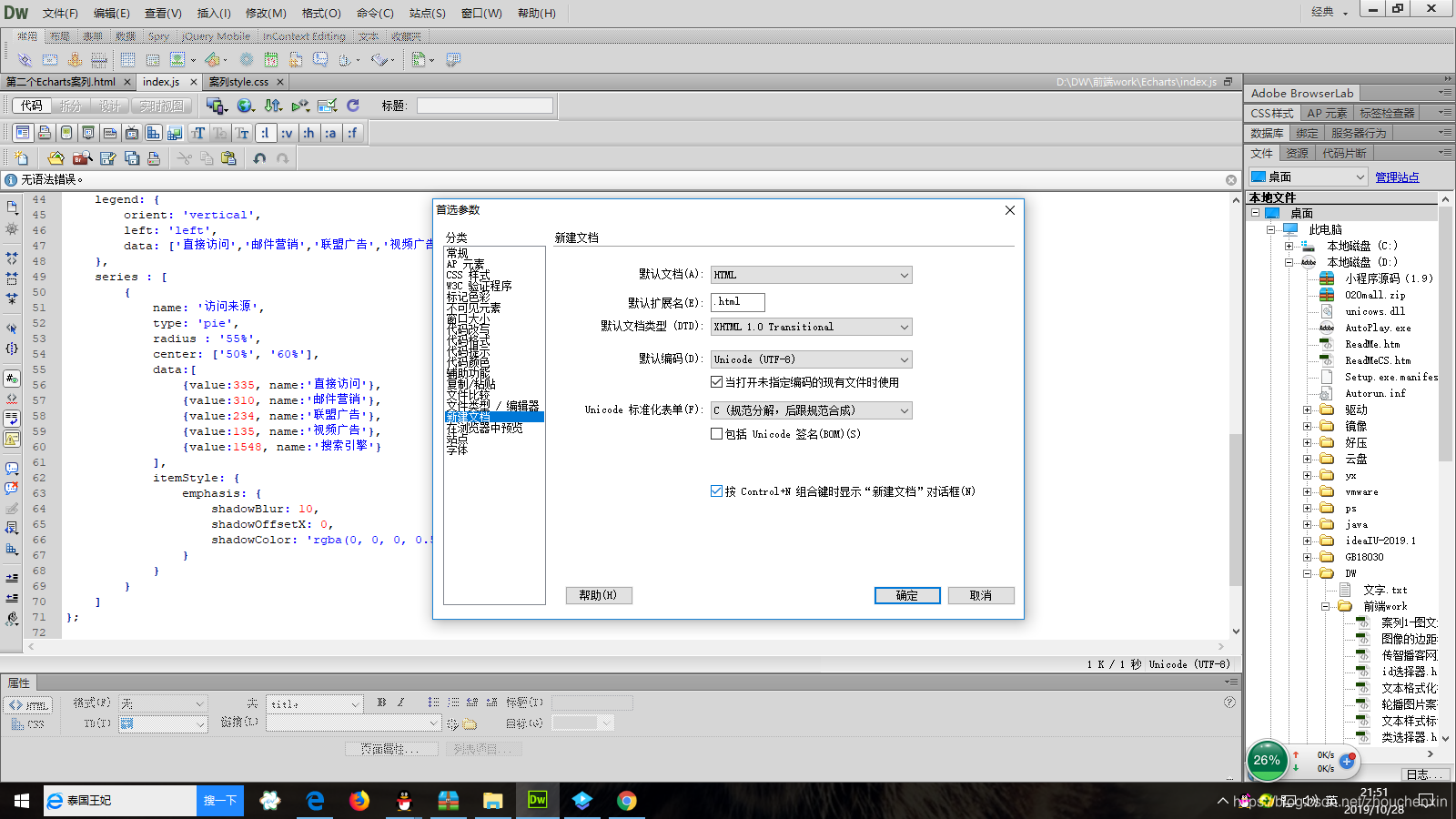Select 常规 in the category list
The image size is (1456, 819).
[458, 253]
